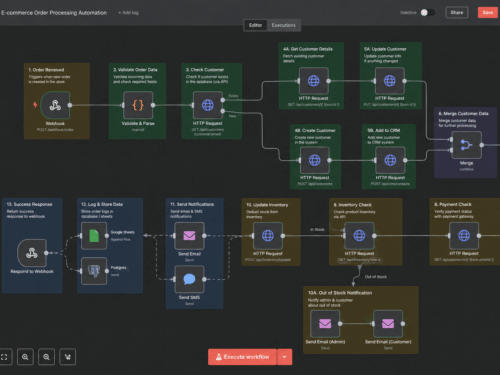Viewport: 500px width, 375px height.
Task: Open the Send Email (Customer) node
Action: [x=388, y=324]
